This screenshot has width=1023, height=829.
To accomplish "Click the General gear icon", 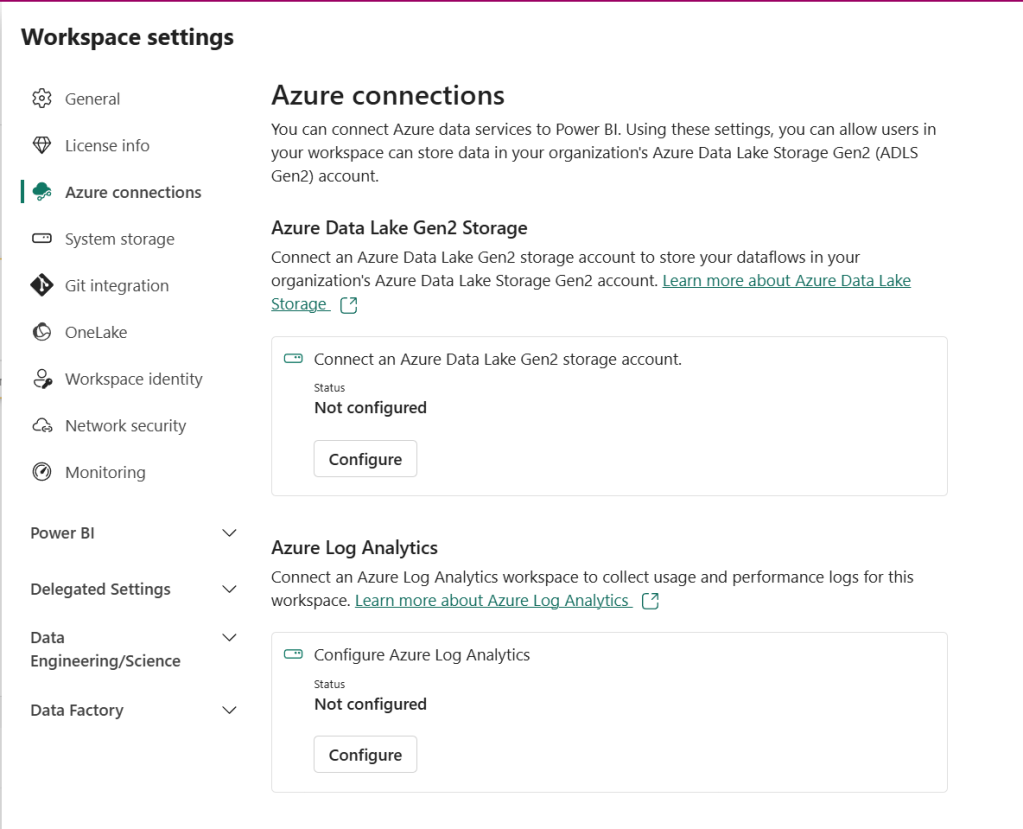I will pyautogui.click(x=42, y=99).
